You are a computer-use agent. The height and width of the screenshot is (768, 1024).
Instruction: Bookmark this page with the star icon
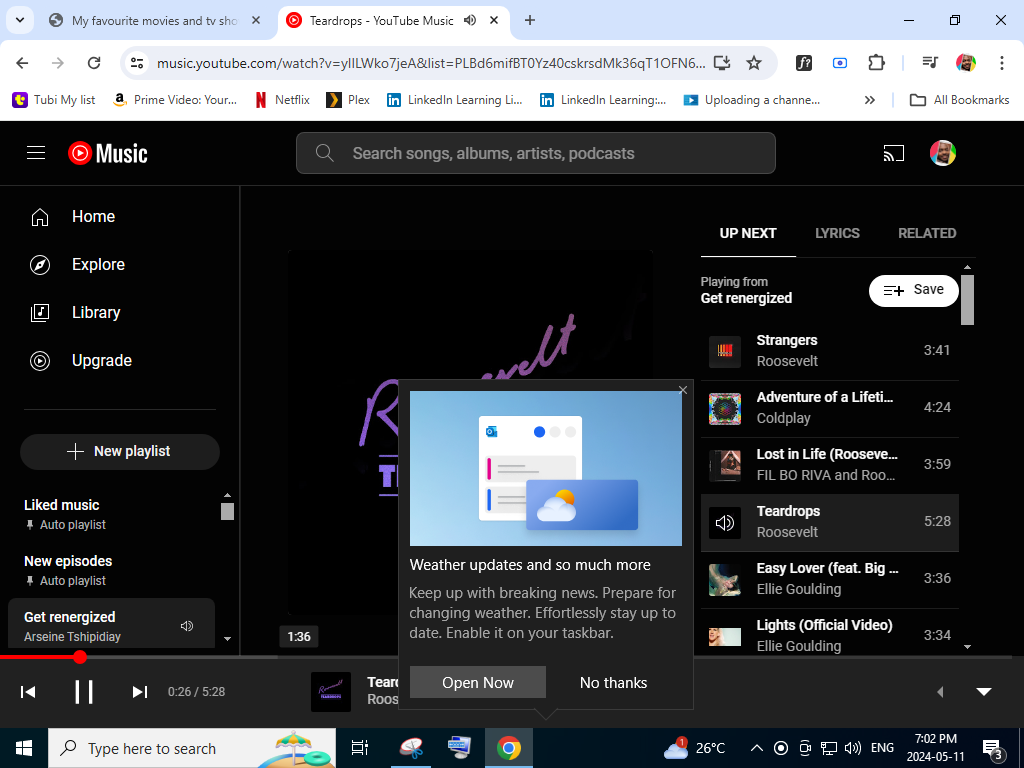click(x=754, y=63)
